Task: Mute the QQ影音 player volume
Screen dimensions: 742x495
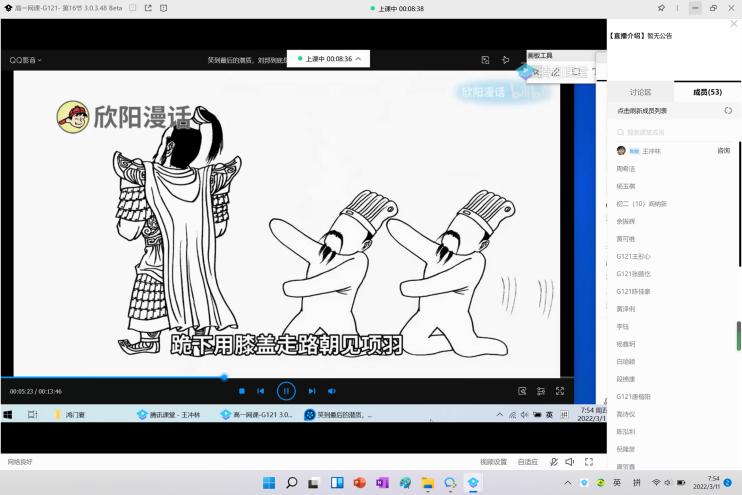Action: coord(332,391)
